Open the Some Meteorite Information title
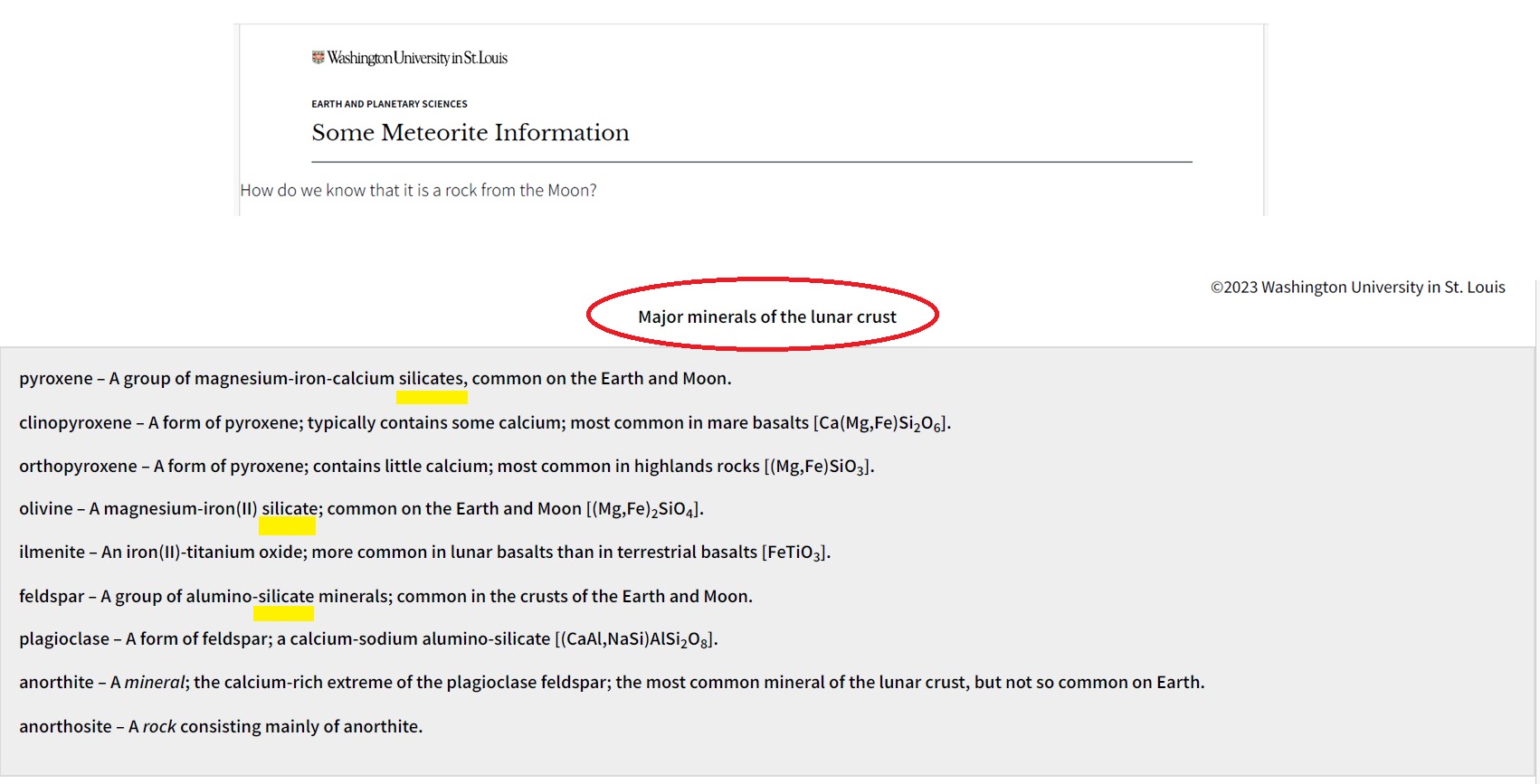 471,133
